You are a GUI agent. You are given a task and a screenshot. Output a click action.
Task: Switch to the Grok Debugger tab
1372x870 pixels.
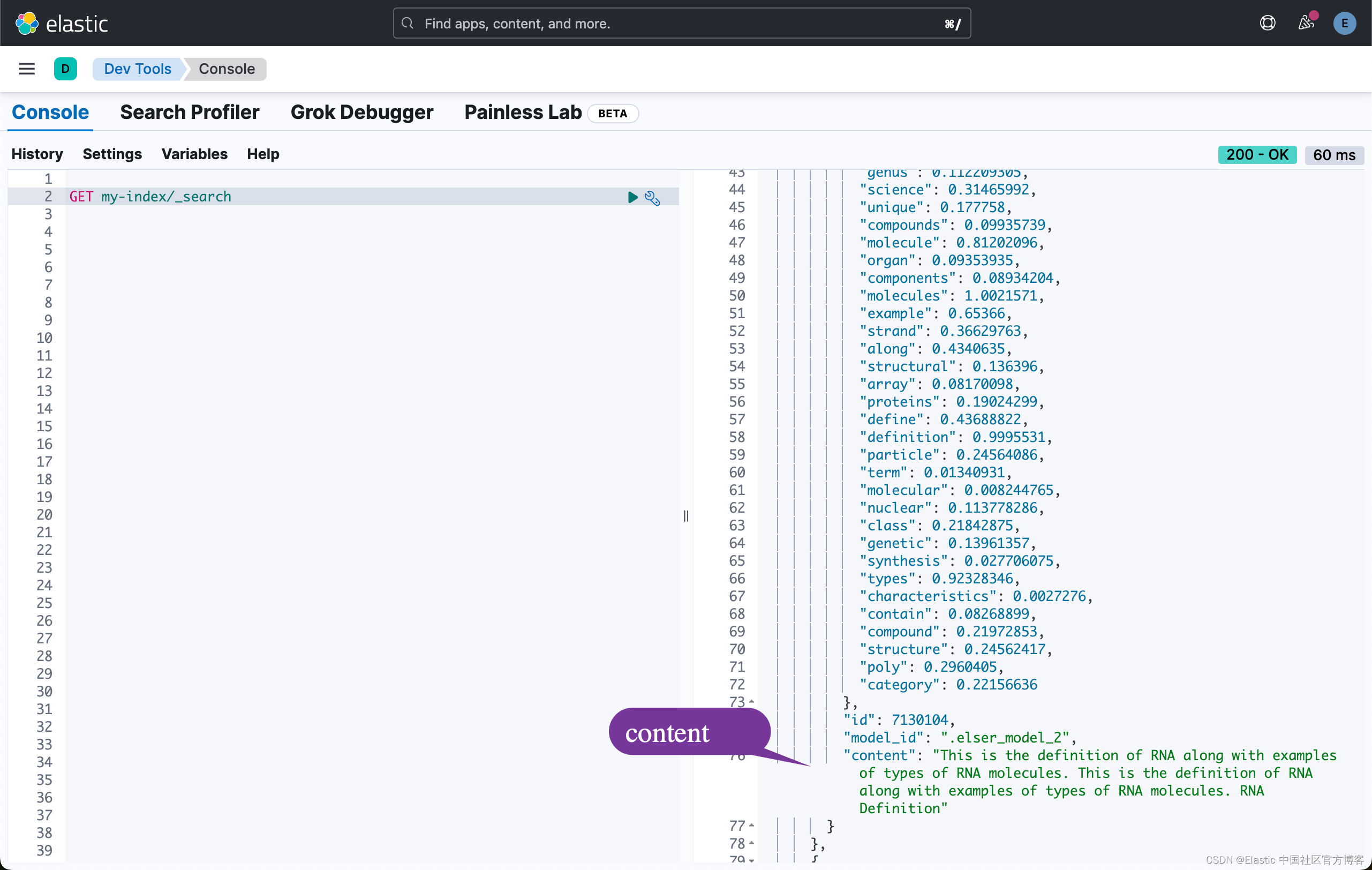point(363,112)
